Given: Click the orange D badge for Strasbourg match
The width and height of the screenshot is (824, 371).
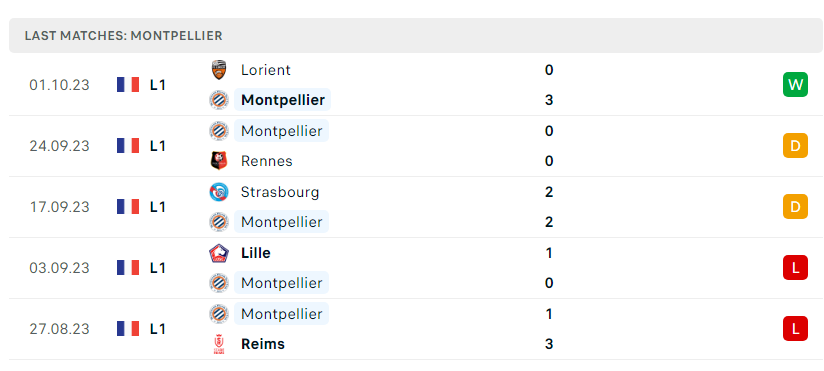Looking at the screenshot, I should click(x=795, y=207).
